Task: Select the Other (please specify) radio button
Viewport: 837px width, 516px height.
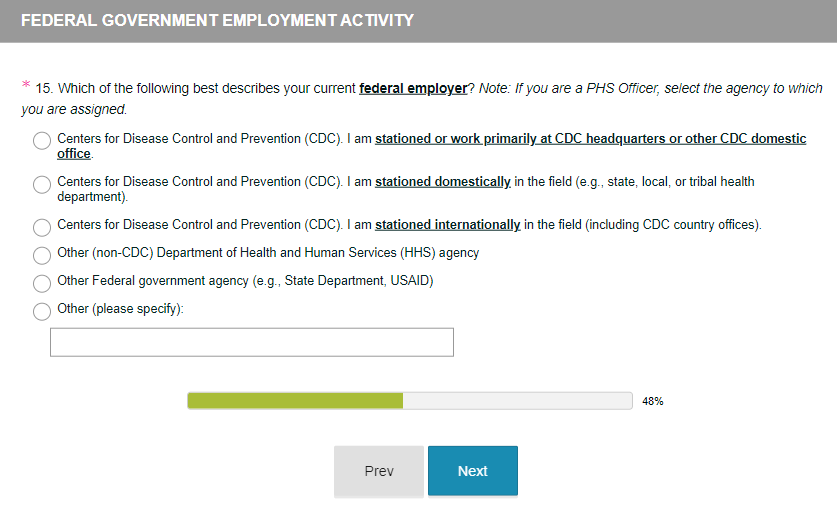Action: [42, 311]
